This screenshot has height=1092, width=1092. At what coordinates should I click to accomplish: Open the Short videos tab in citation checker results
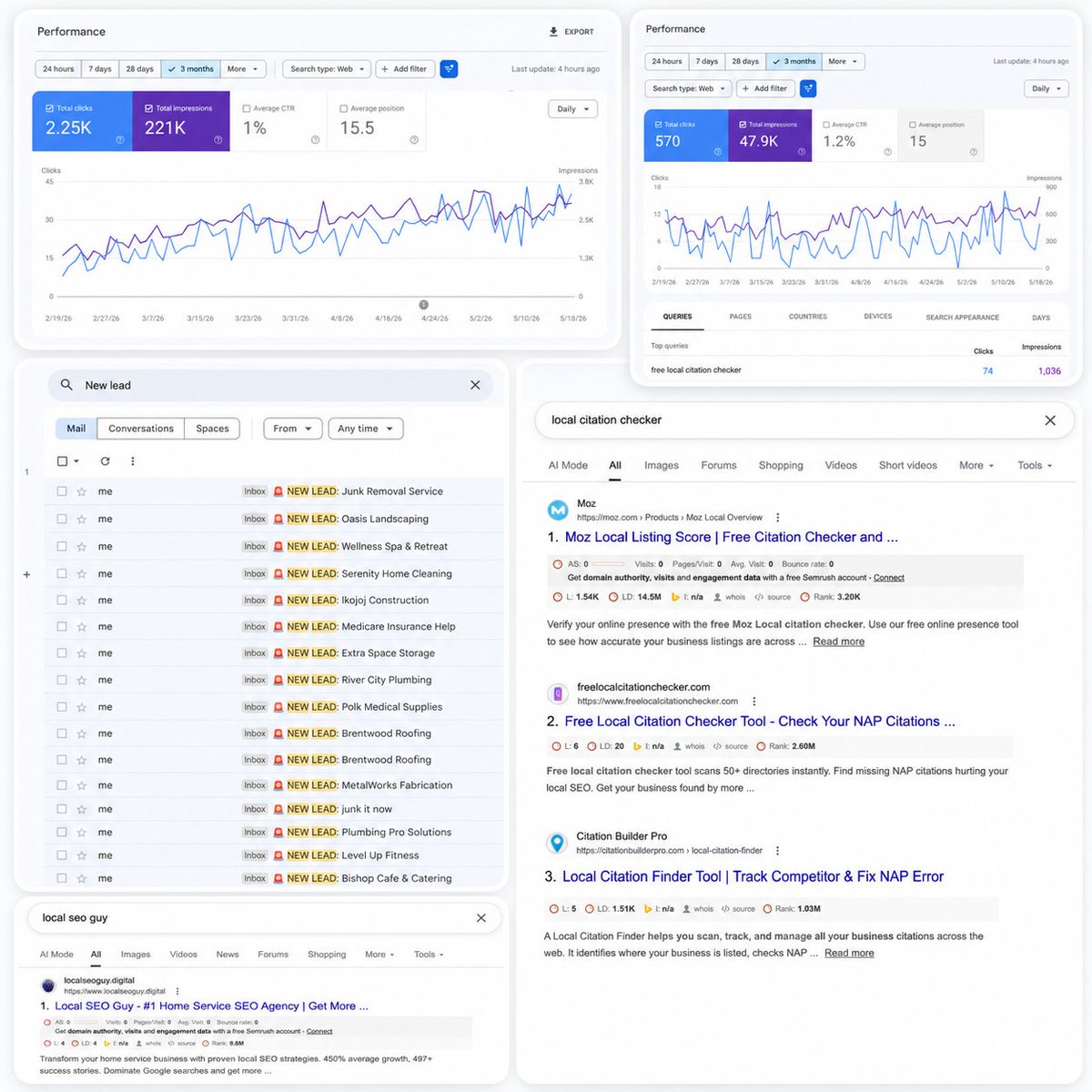click(907, 465)
